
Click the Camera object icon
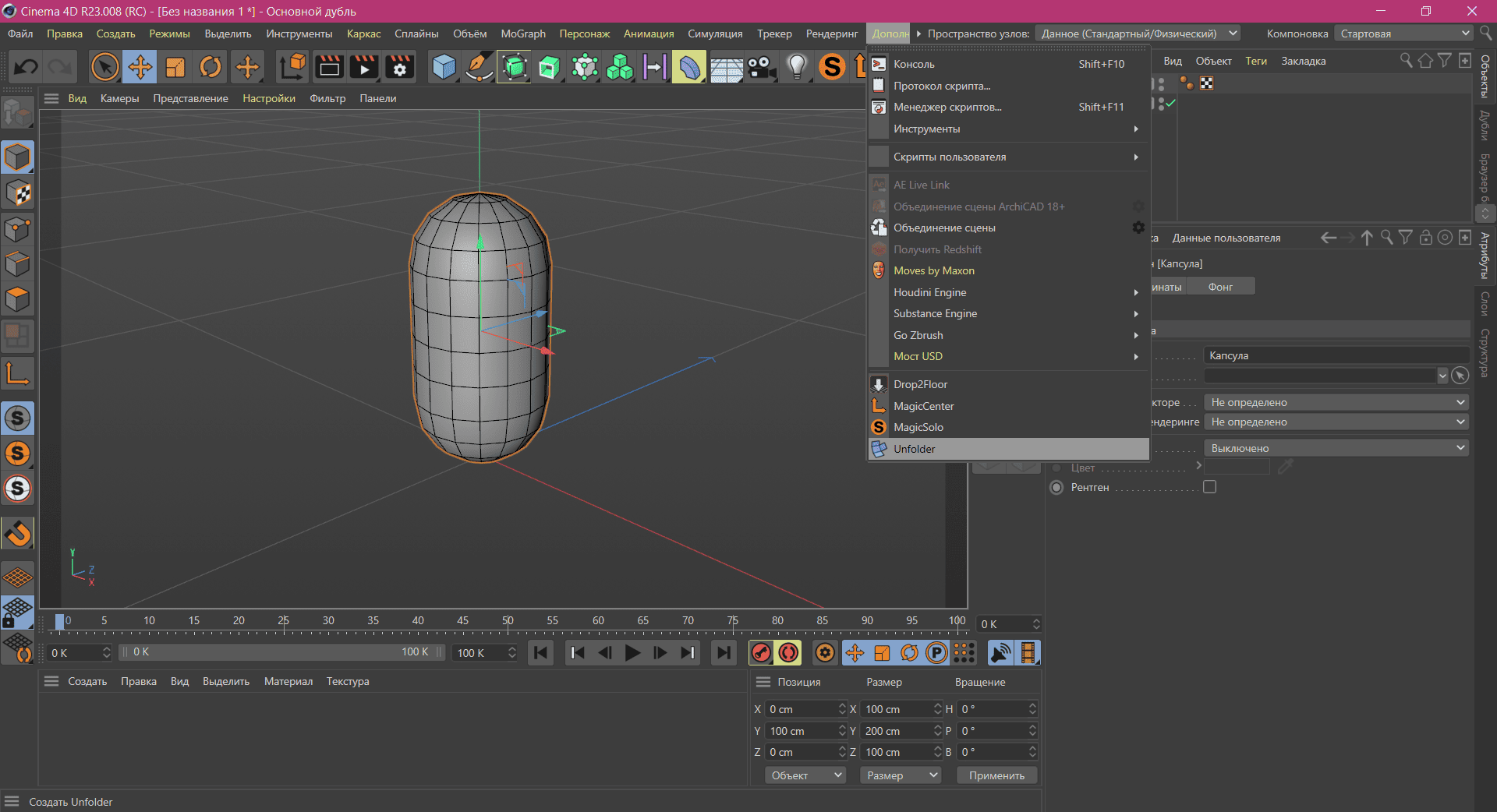tap(761, 67)
